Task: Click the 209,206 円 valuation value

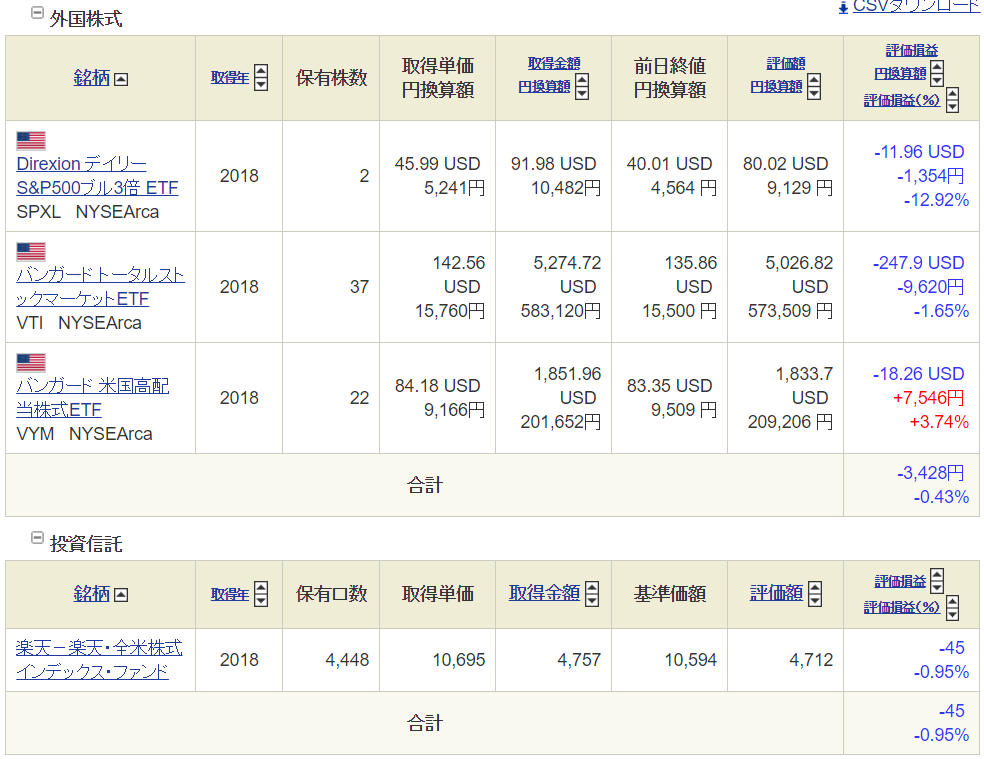Action: pyautogui.click(x=790, y=423)
